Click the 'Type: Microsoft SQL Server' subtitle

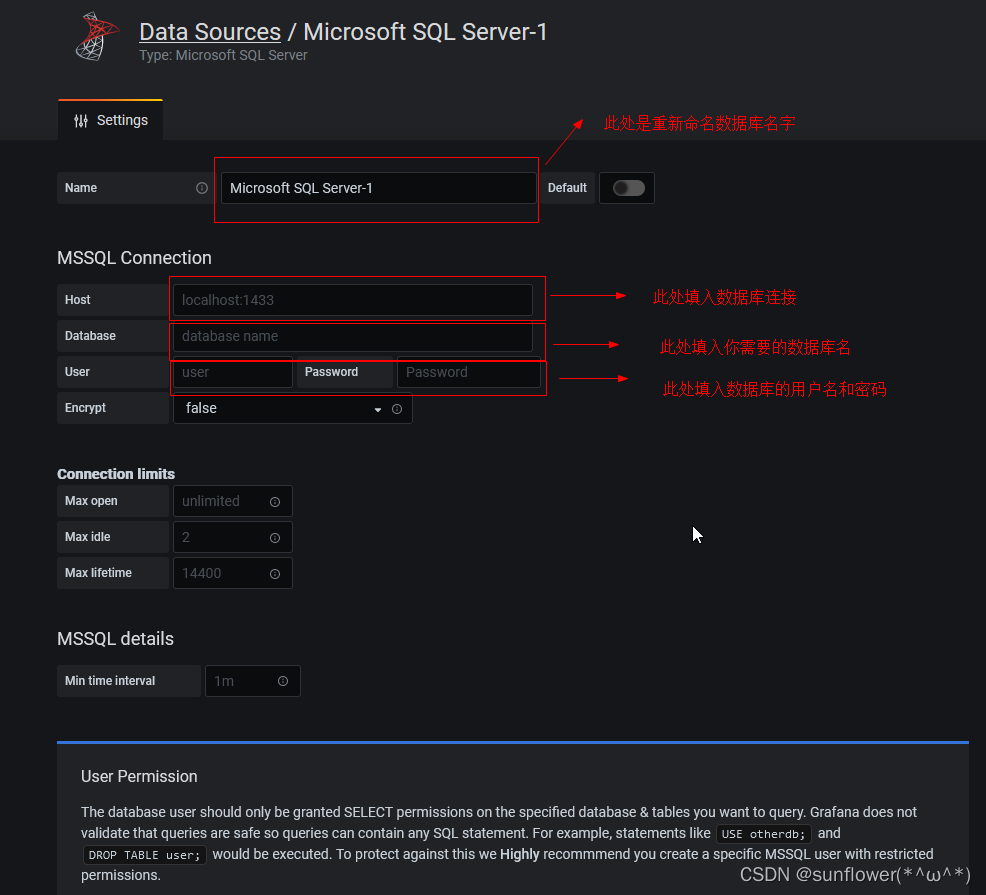[223, 55]
